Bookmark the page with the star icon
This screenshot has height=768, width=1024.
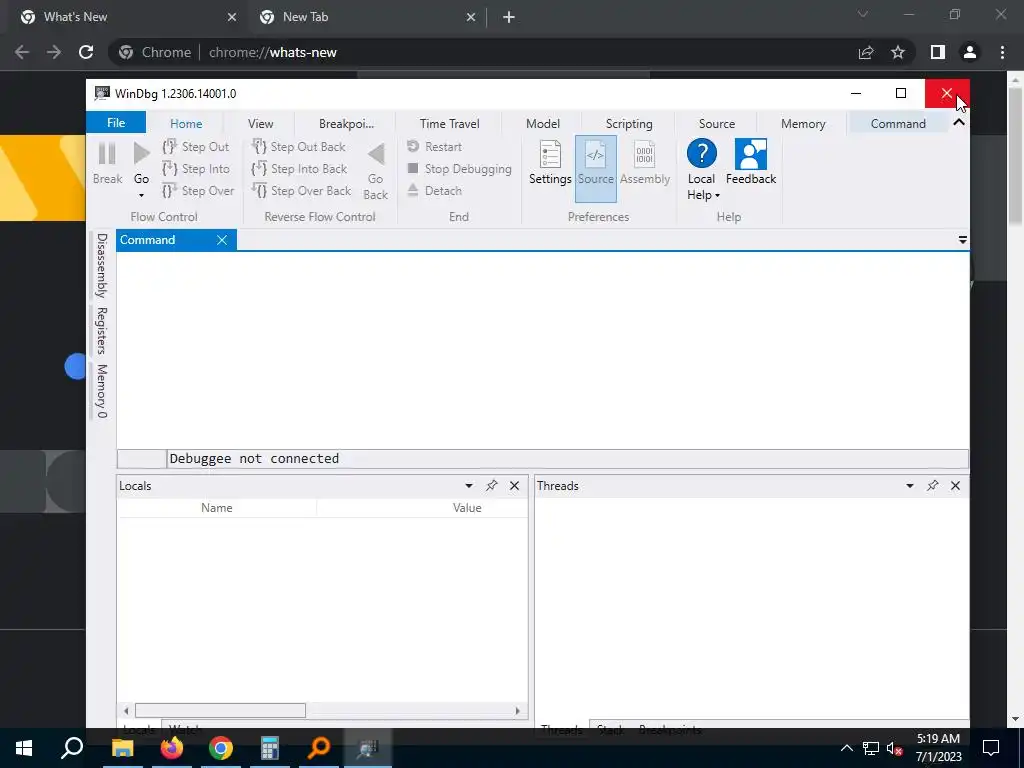point(898,52)
